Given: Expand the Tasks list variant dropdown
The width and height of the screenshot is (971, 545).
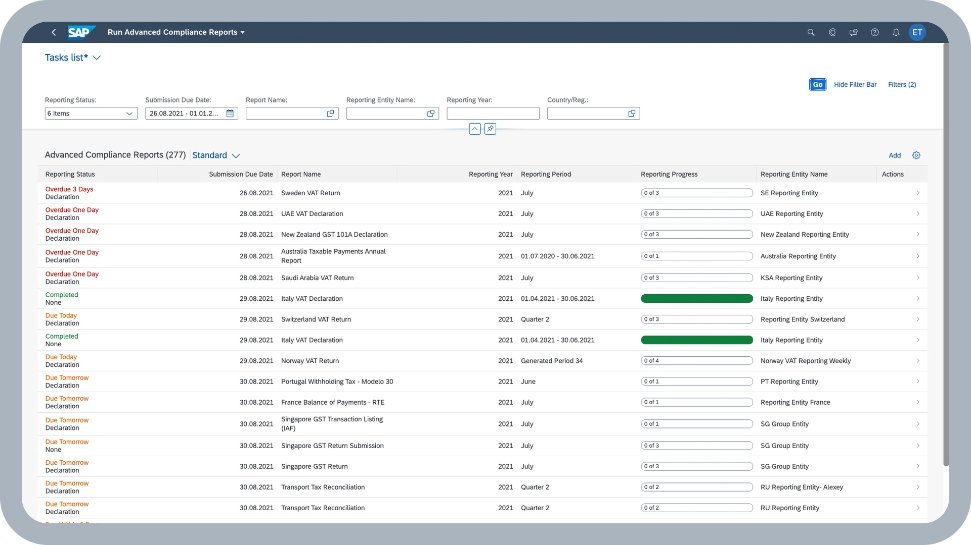Looking at the screenshot, I should pos(97,58).
